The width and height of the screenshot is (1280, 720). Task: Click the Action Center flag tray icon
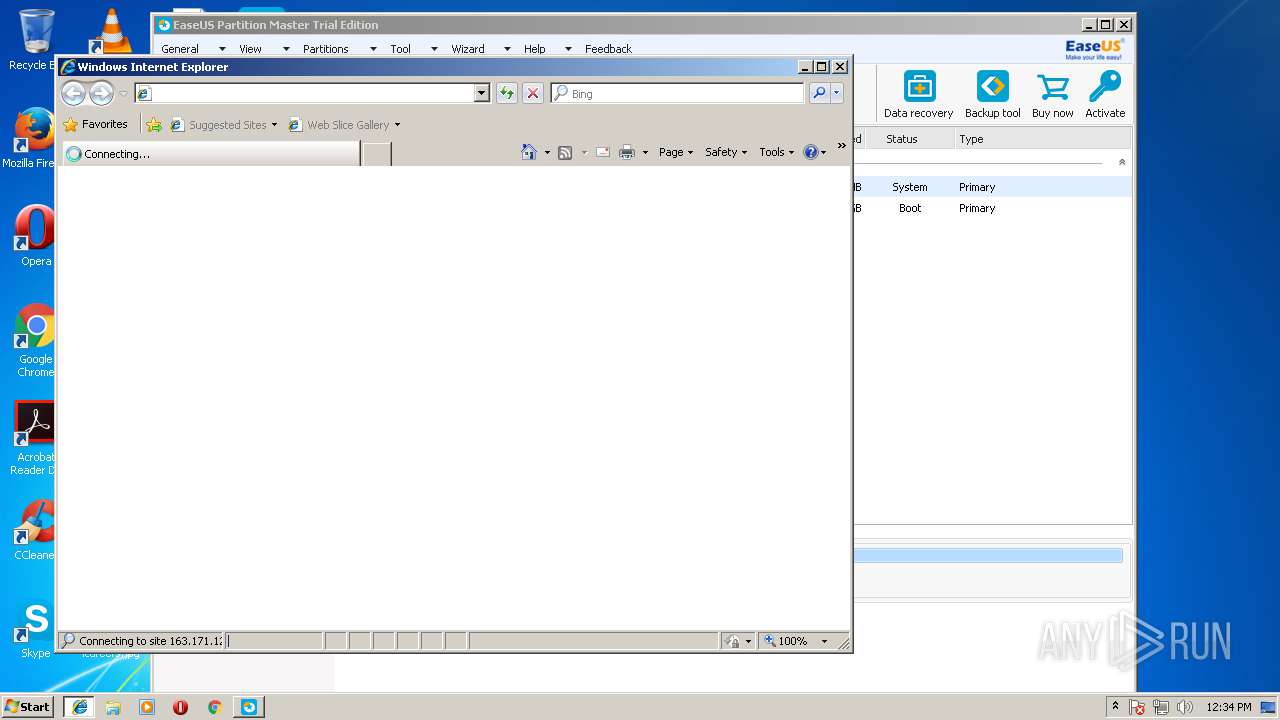pyautogui.click(x=1137, y=707)
